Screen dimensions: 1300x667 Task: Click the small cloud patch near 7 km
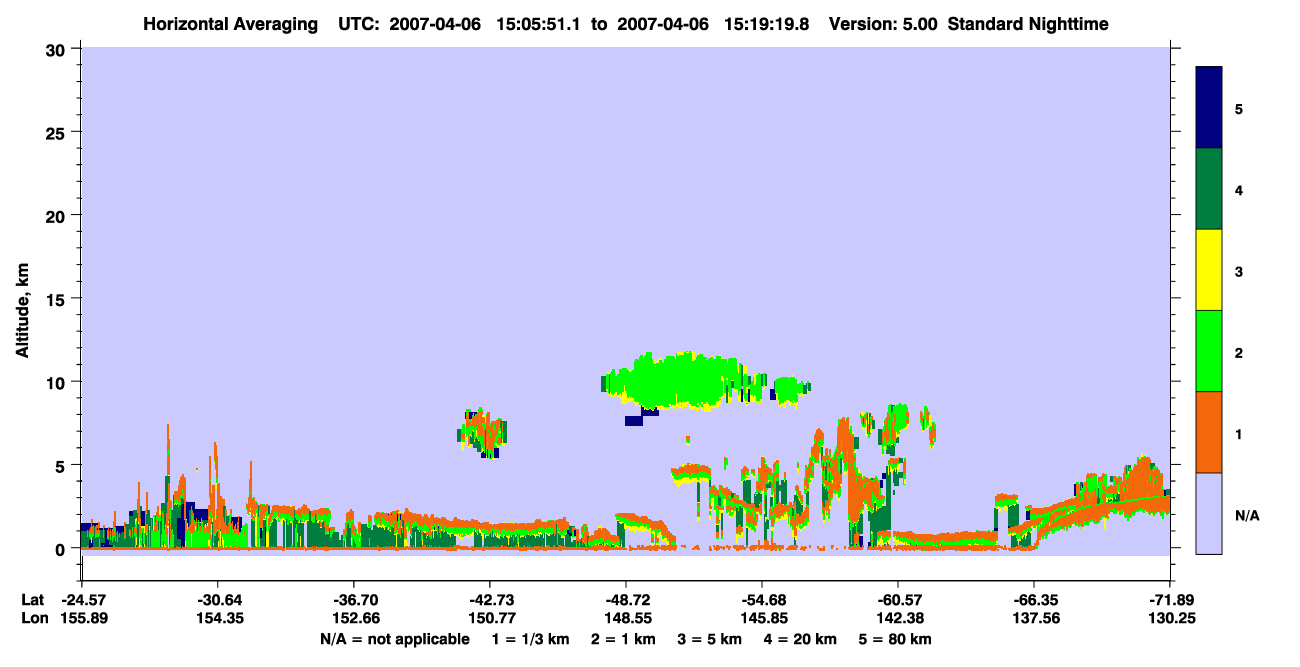click(484, 432)
